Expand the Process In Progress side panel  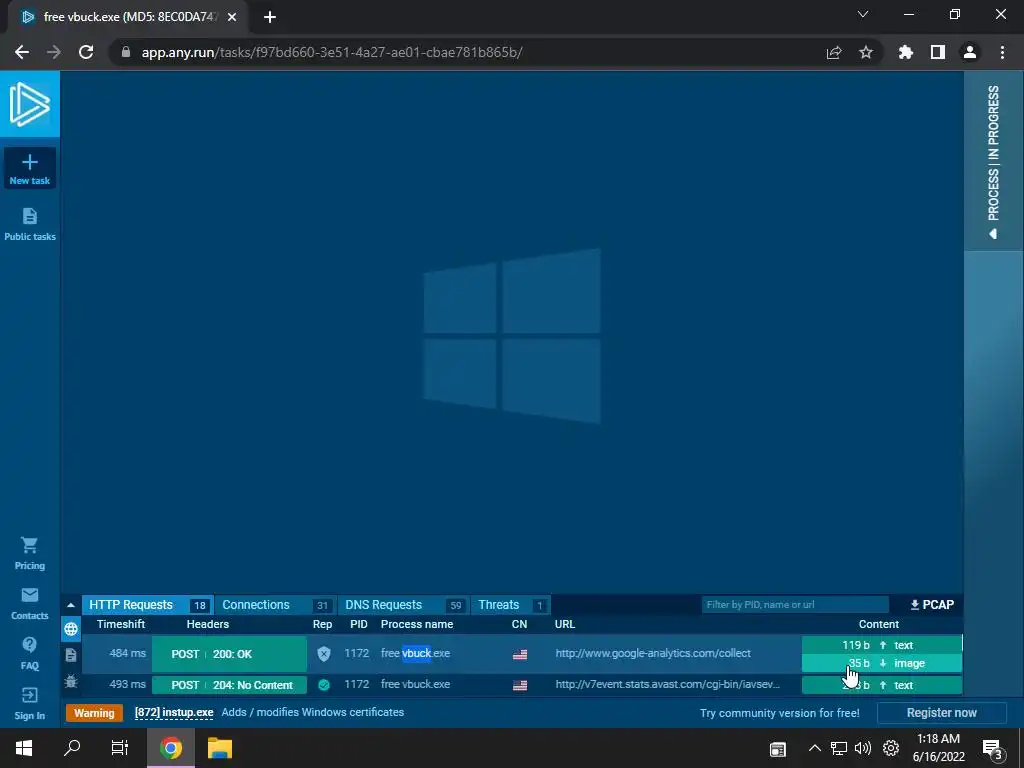coord(993,161)
